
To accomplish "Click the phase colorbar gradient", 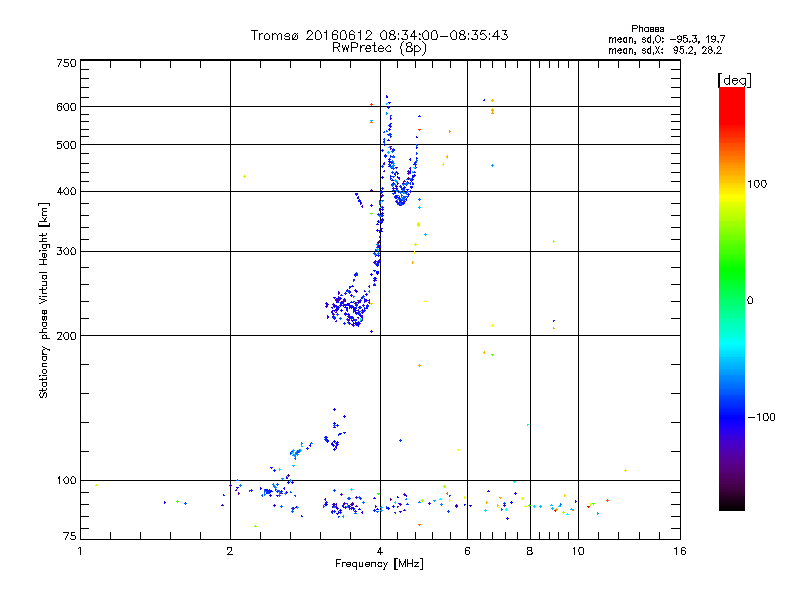I will 732,298.
